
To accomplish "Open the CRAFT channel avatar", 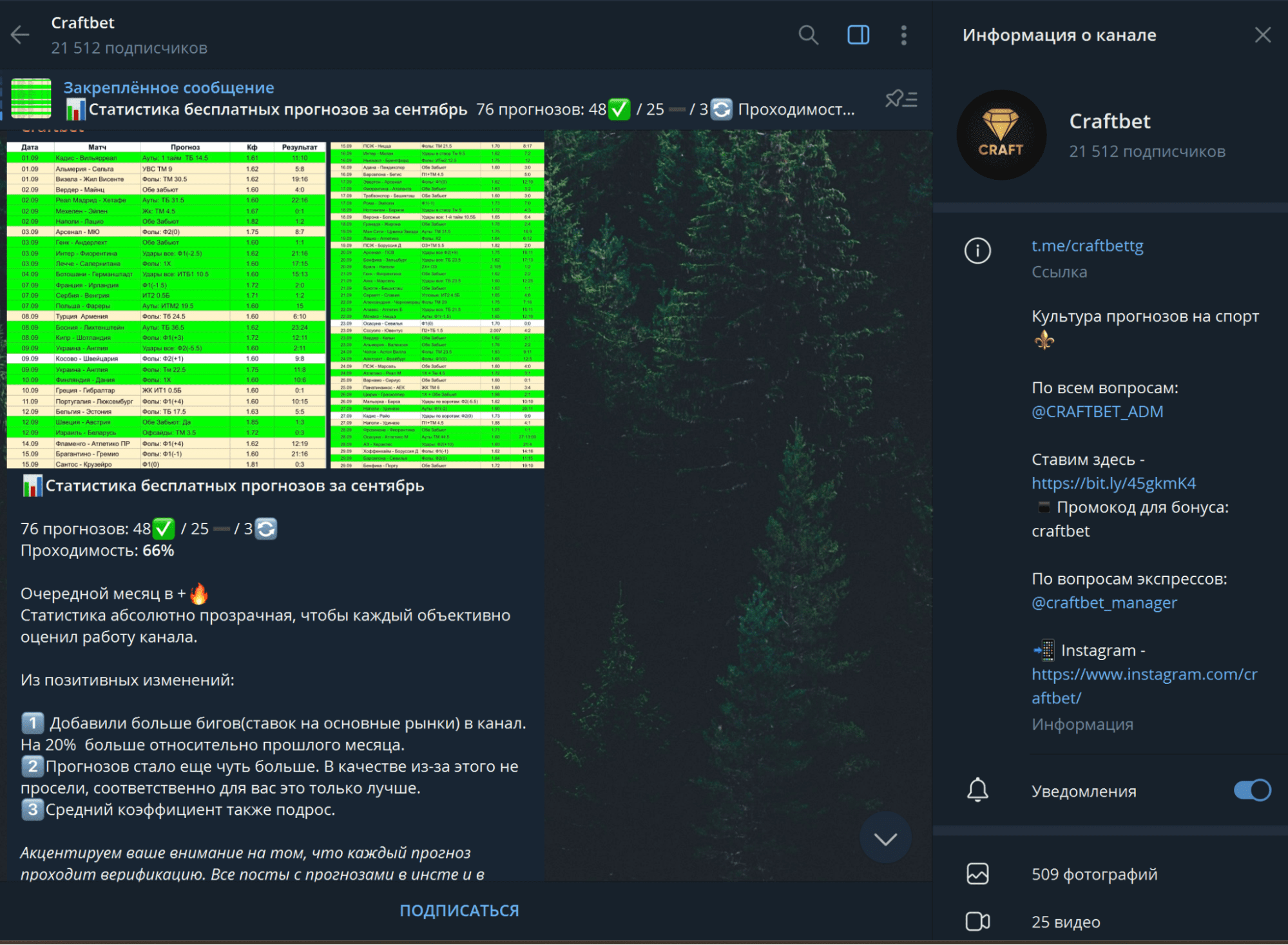I will tap(1001, 135).
